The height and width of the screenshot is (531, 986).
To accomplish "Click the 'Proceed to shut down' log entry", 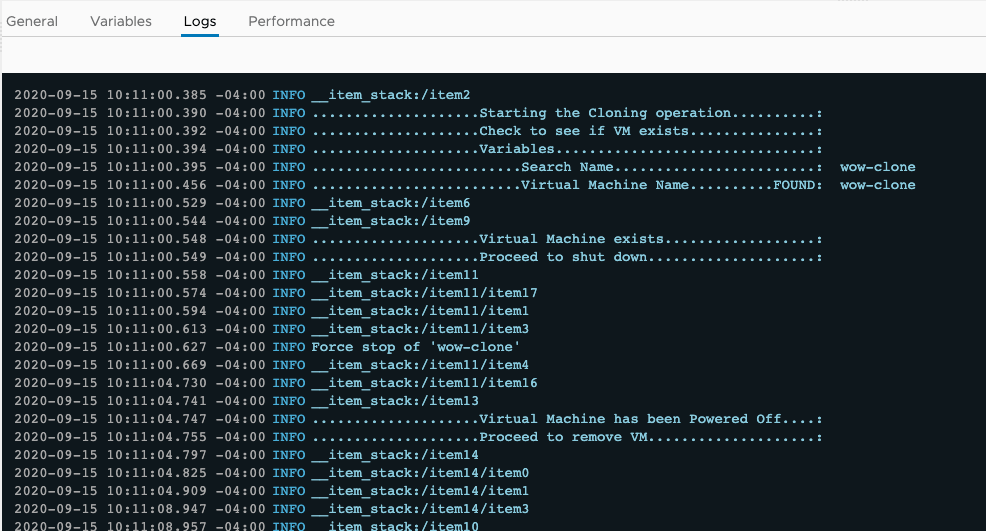I will 567,257.
